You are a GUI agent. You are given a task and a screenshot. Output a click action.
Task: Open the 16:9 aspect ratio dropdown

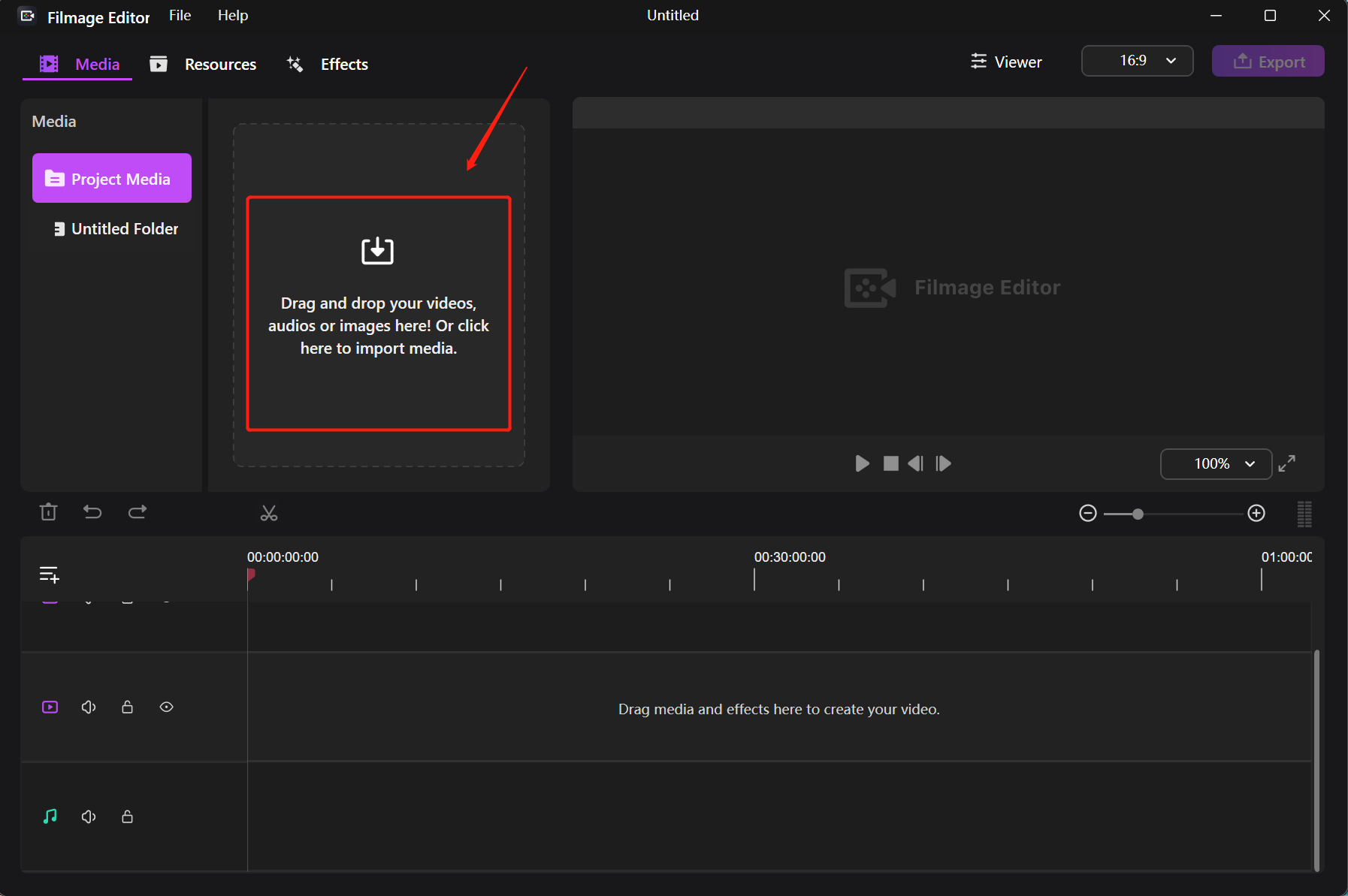tap(1137, 61)
